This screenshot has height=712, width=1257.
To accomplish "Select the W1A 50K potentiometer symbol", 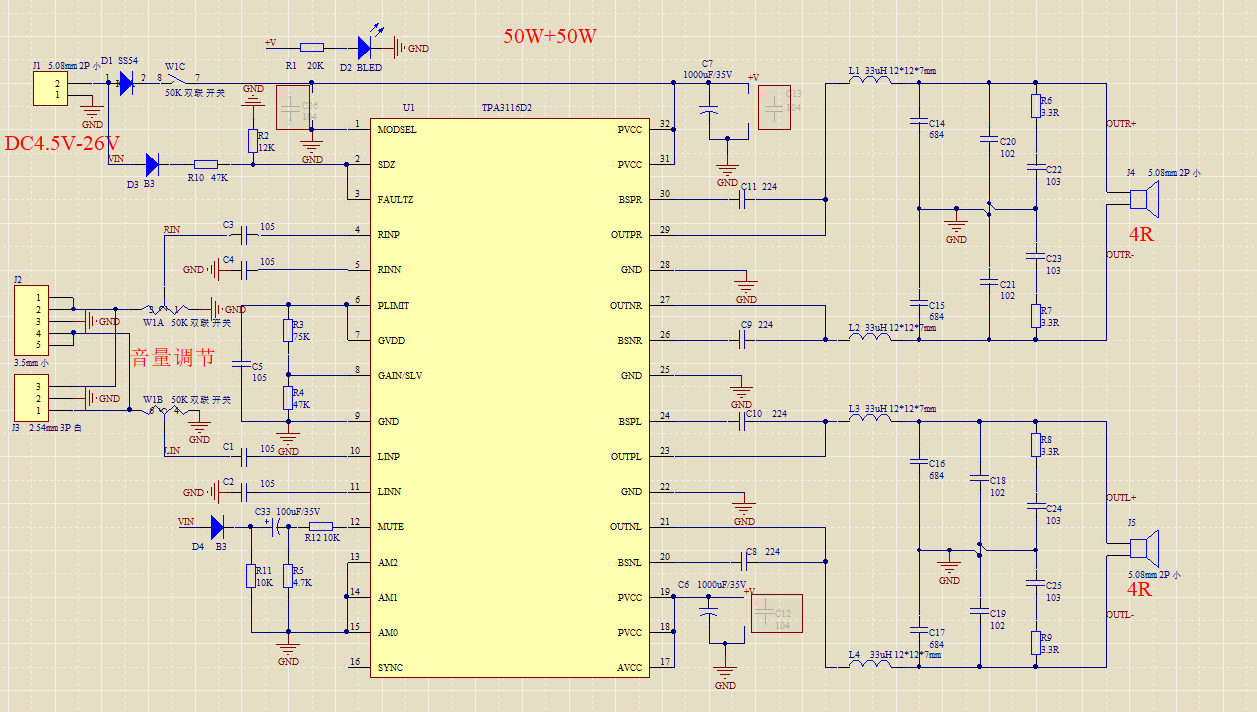I will 163,308.
